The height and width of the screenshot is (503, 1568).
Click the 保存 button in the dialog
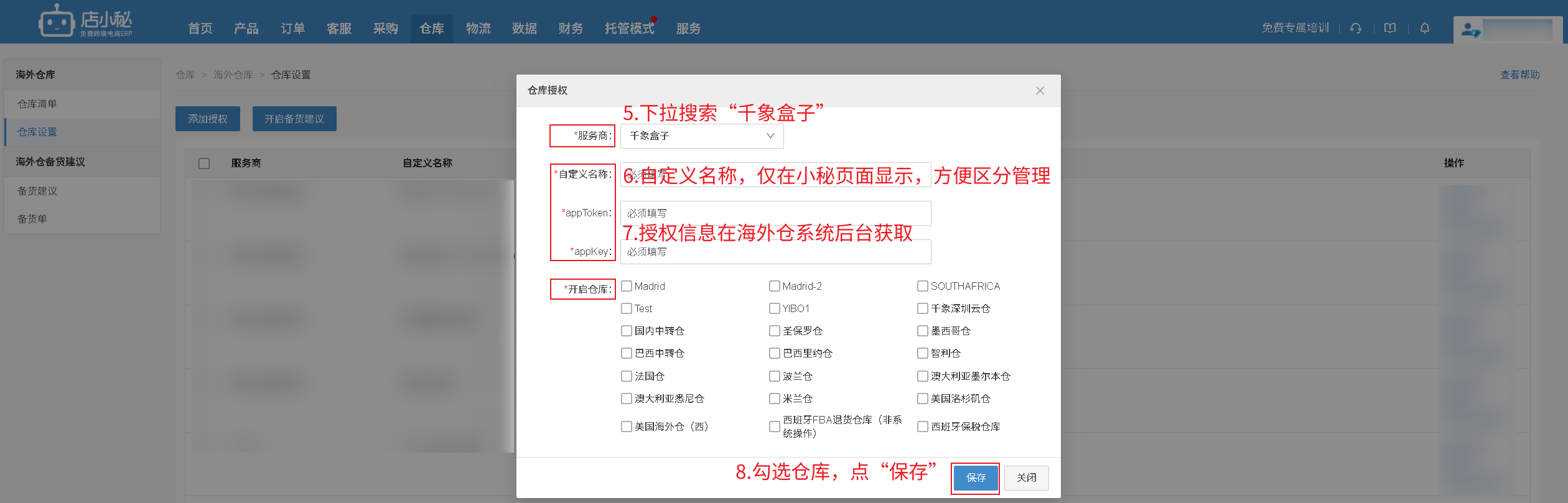tap(976, 478)
